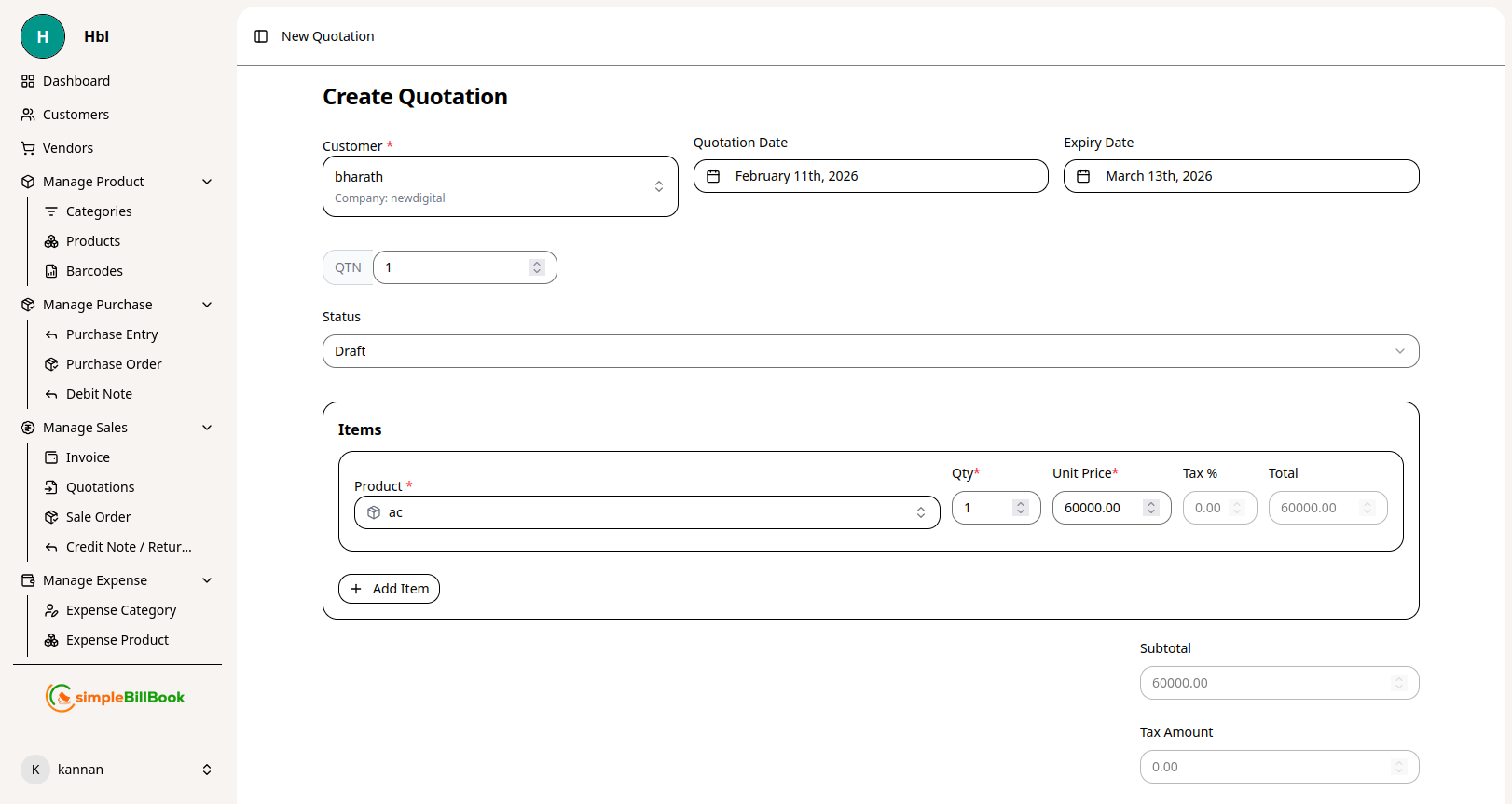Click the Add Item button
Viewport: 1512px width, 804px height.
tap(389, 589)
